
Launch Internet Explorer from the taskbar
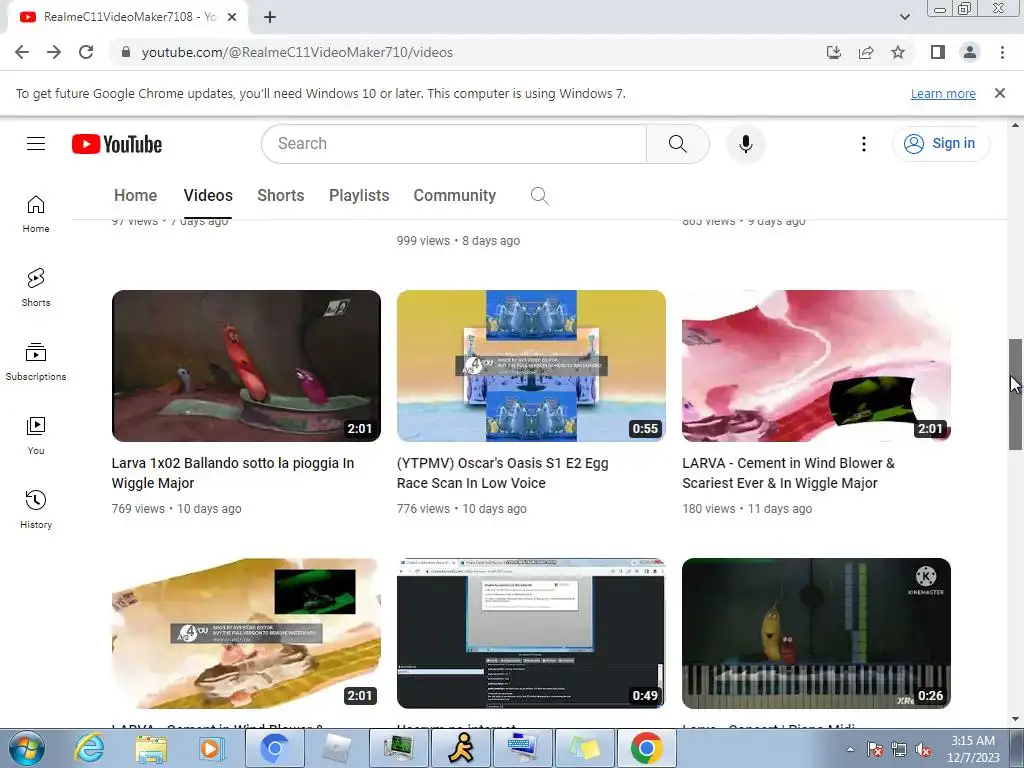(89, 748)
